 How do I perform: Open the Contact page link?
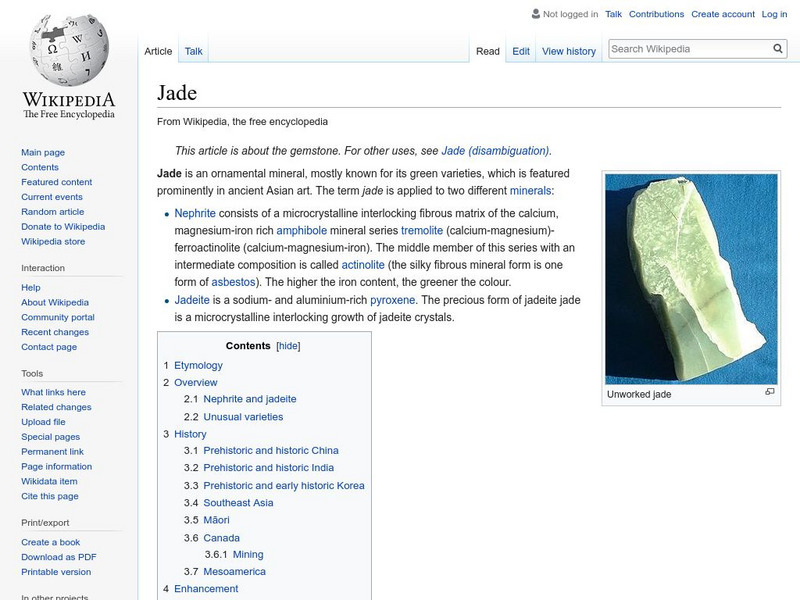click(x=49, y=347)
